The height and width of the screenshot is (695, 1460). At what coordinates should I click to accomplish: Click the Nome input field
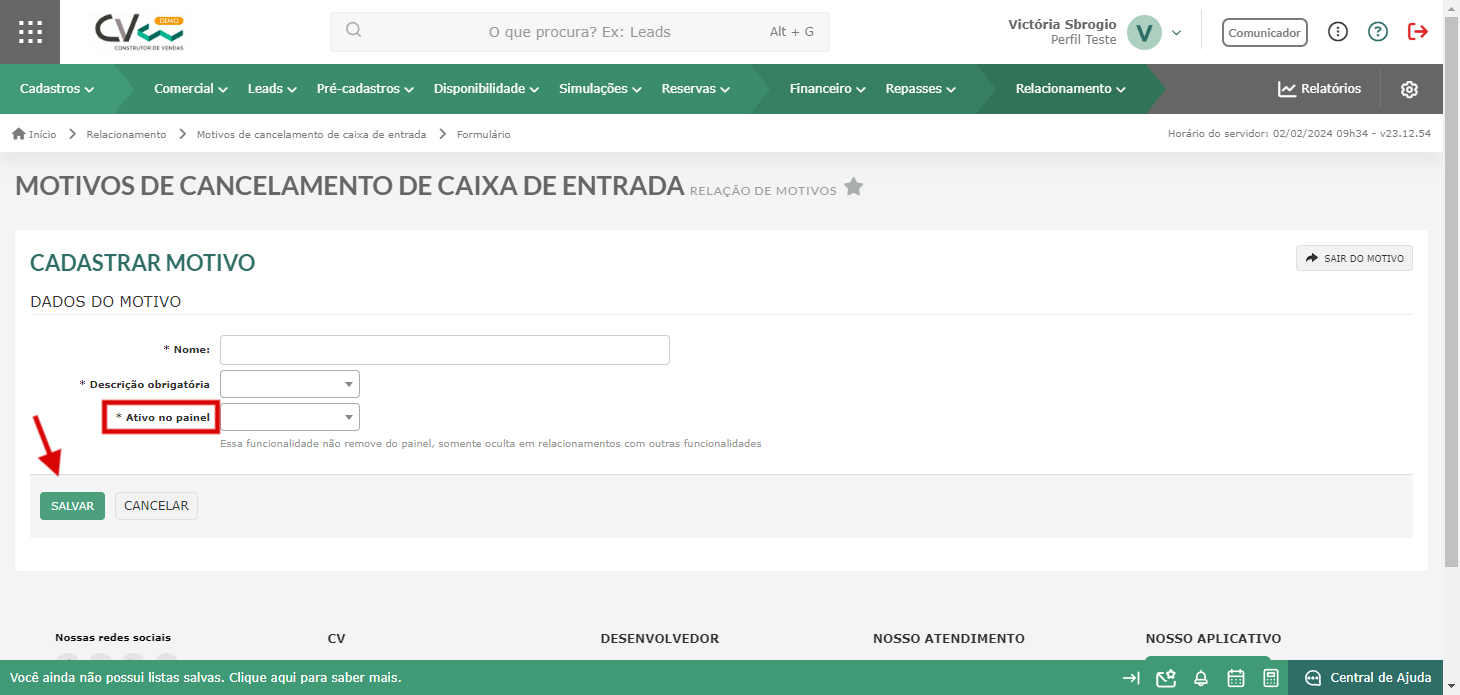click(x=445, y=350)
